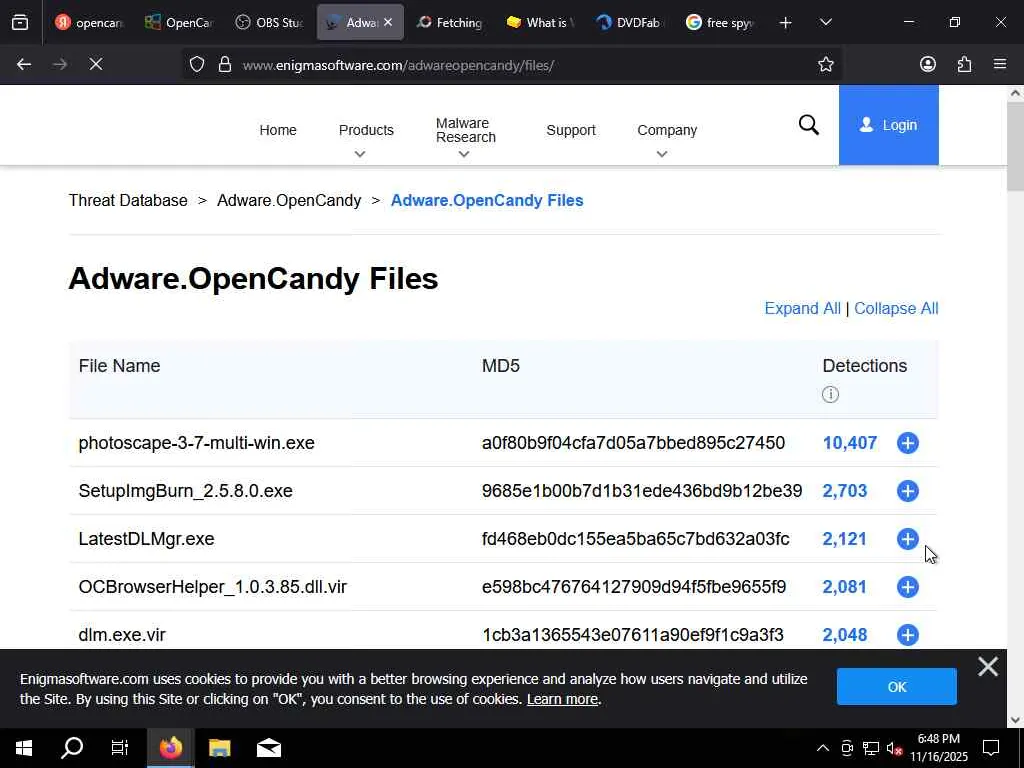Open the extensions puzzle icon
The image size is (1024, 768).
click(x=964, y=64)
